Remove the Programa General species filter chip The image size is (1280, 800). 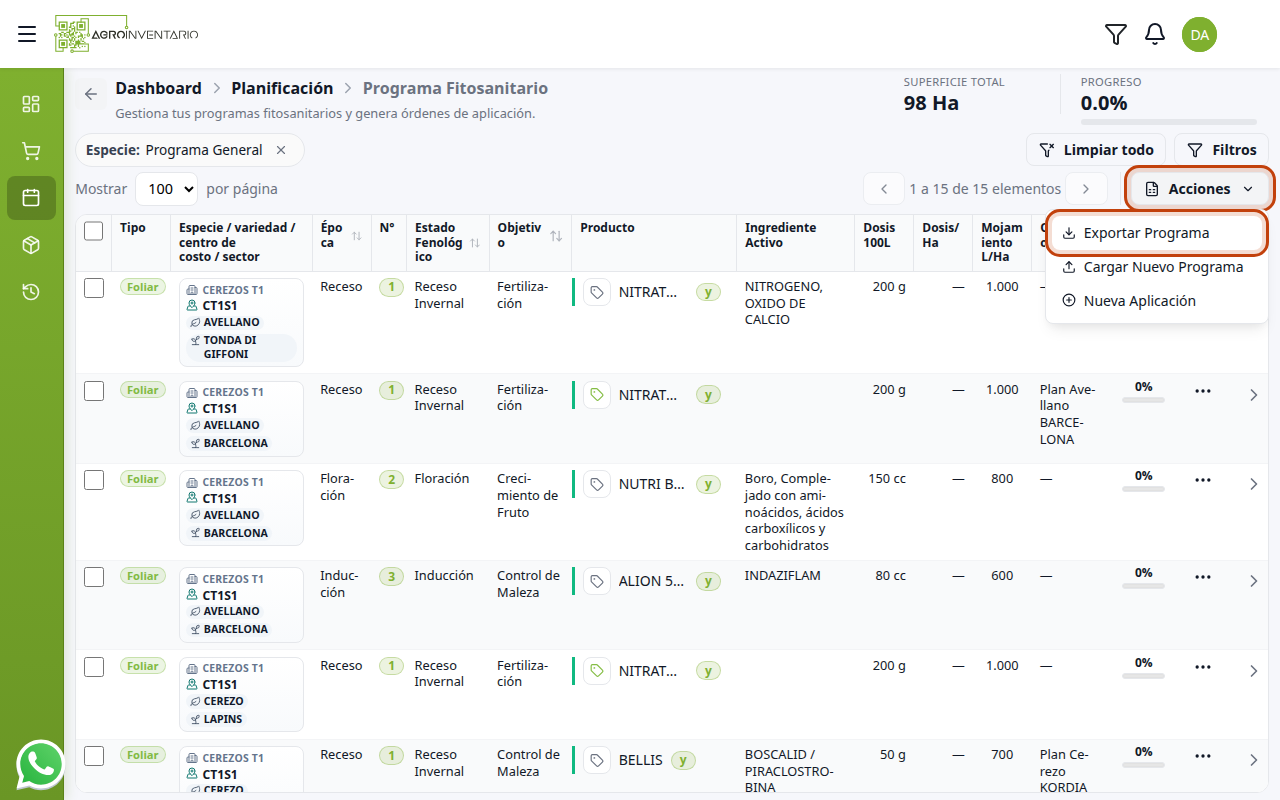281,150
